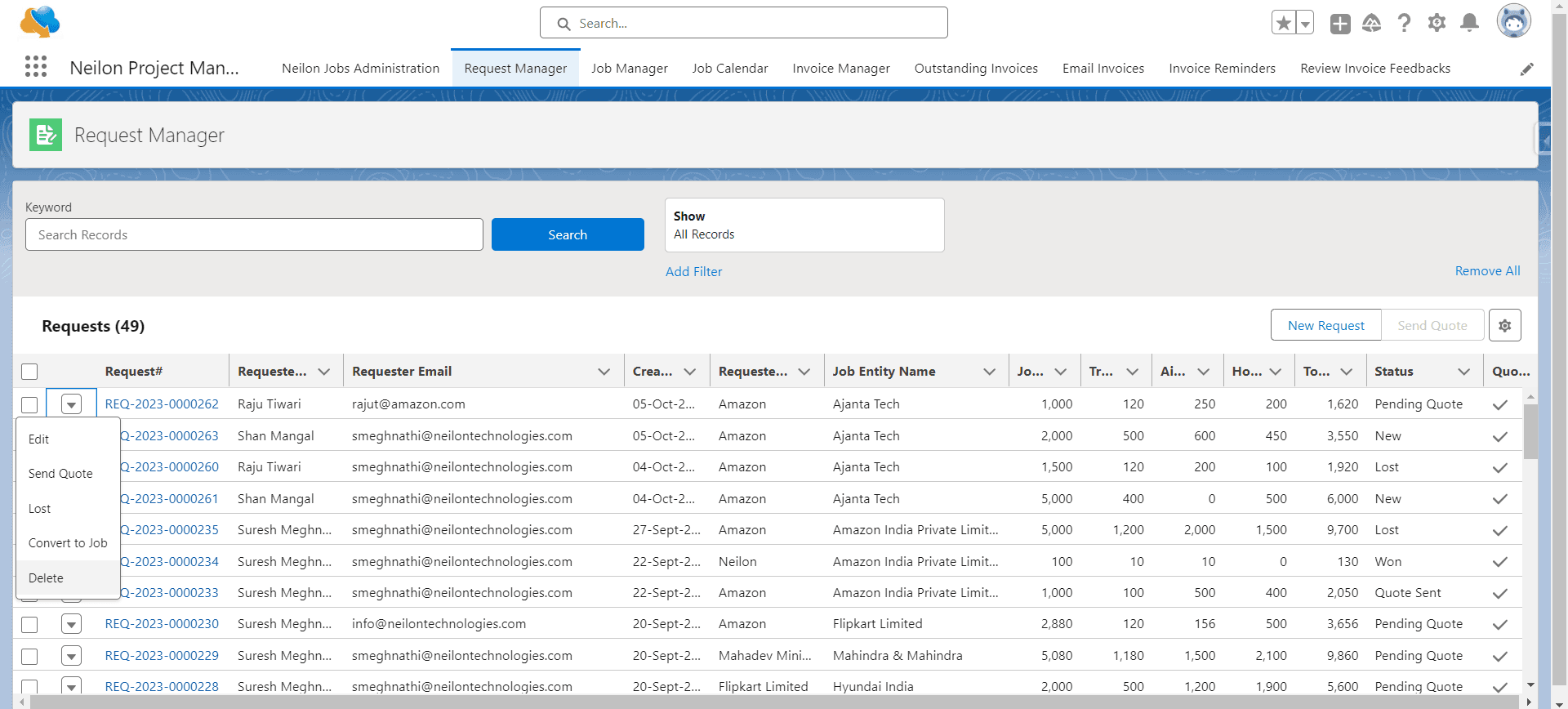Viewport: 1568px width, 709px height.
Task: Click the quote checkmark for REQ-2023-0000262
Action: 1499,404
